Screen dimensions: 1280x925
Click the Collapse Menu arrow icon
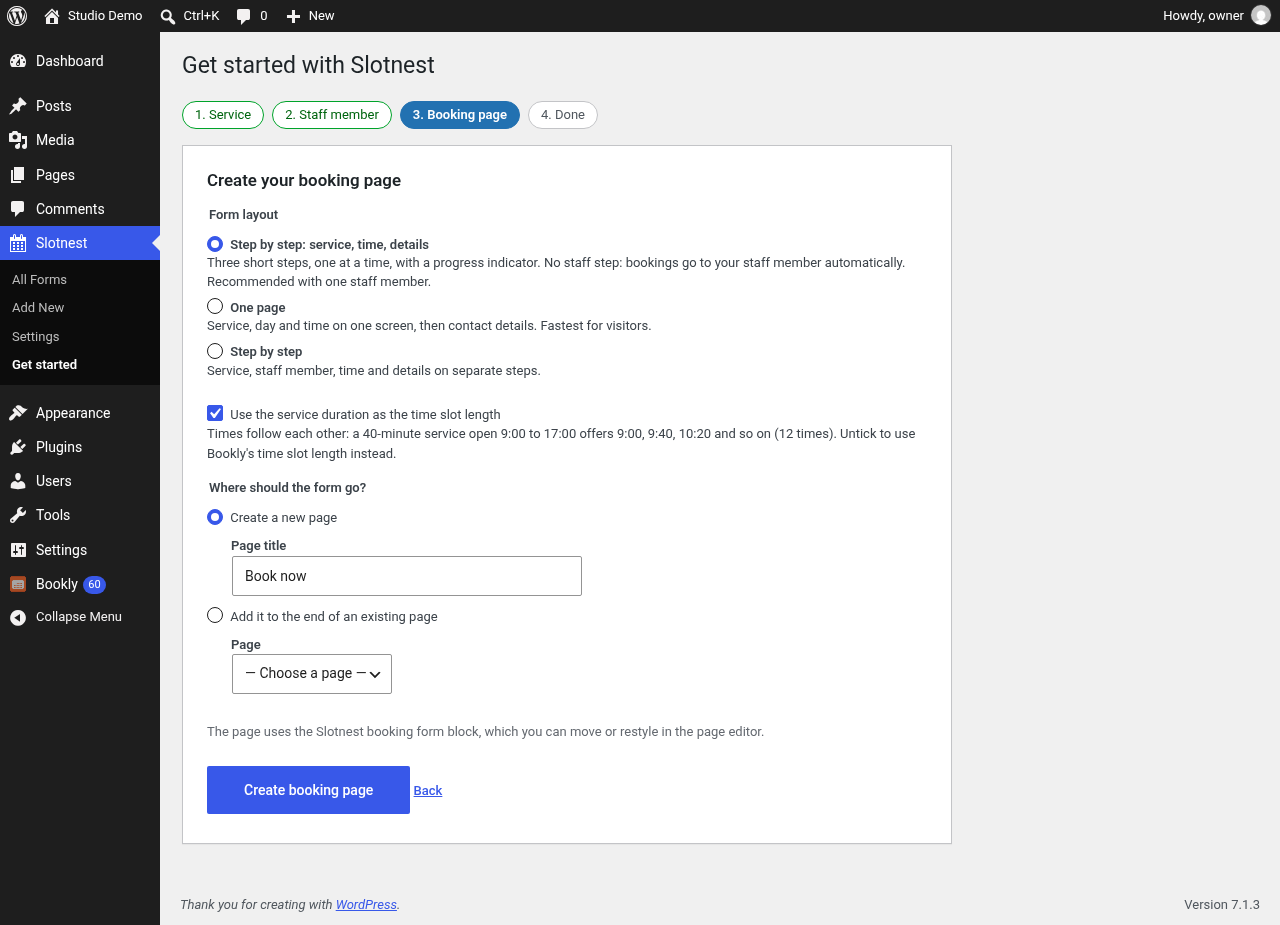18,618
